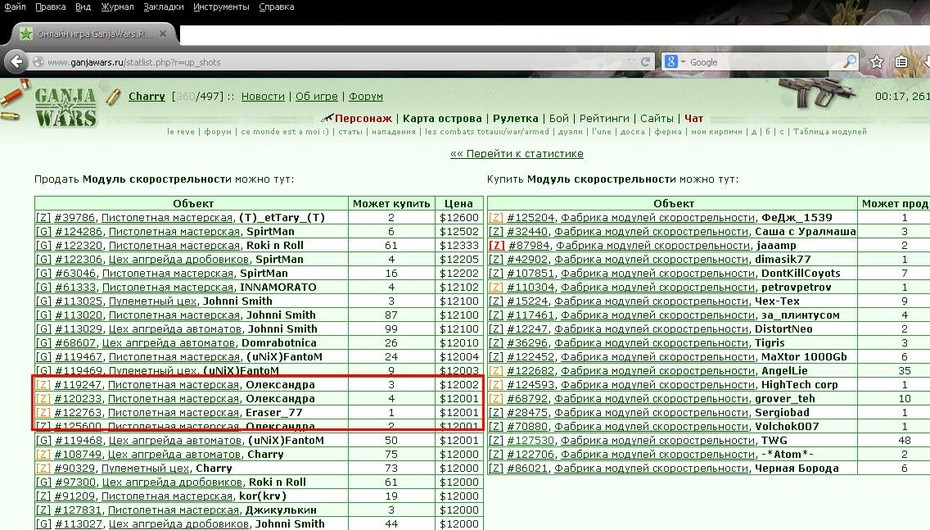
Task: Click the bookmark star icon
Action: coord(877,62)
